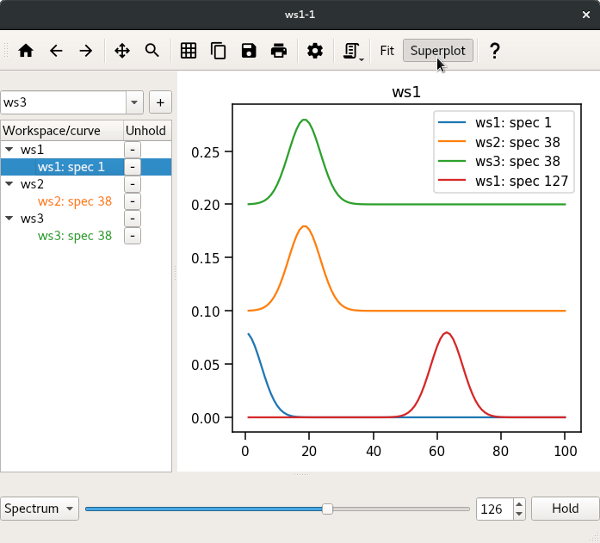Go back to previous view arrow
Screen dimensions: 600x543
pyautogui.click(x=56, y=51)
